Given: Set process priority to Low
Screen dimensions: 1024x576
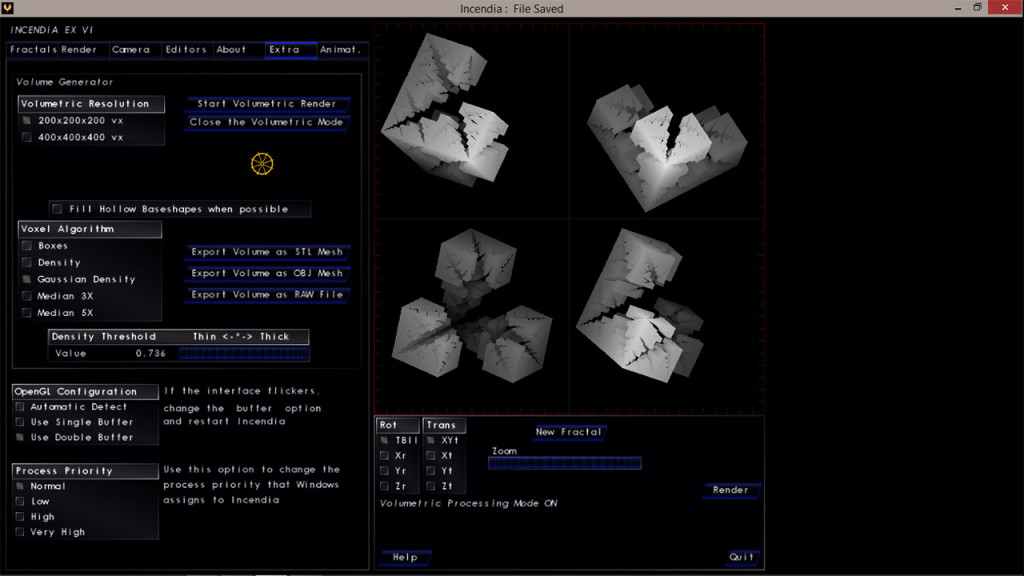Looking at the screenshot, I should coord(20,502).
